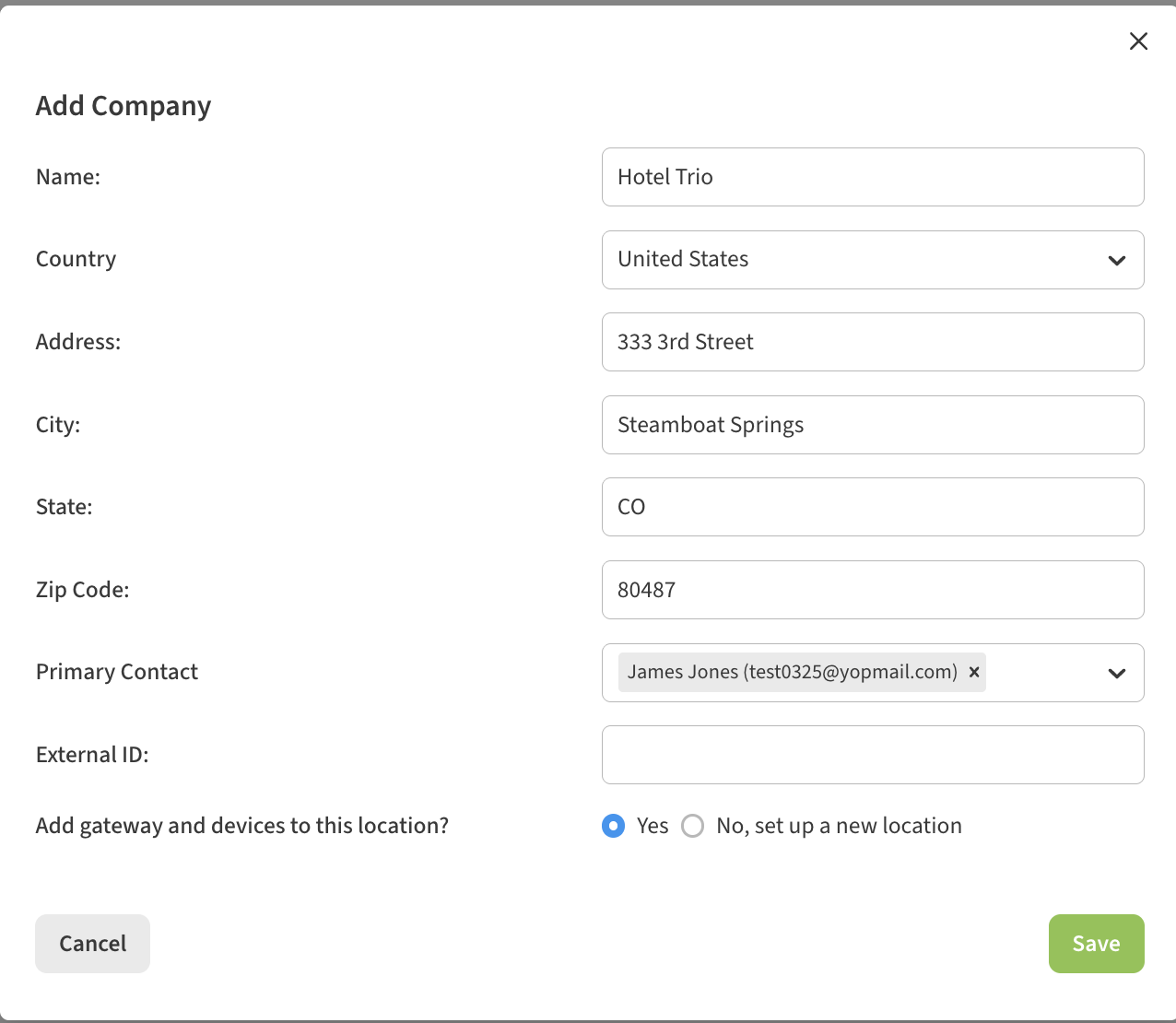Click the "Primary Contact" field label
This screenshot has height=1023, width=1176.
[117, 672]
